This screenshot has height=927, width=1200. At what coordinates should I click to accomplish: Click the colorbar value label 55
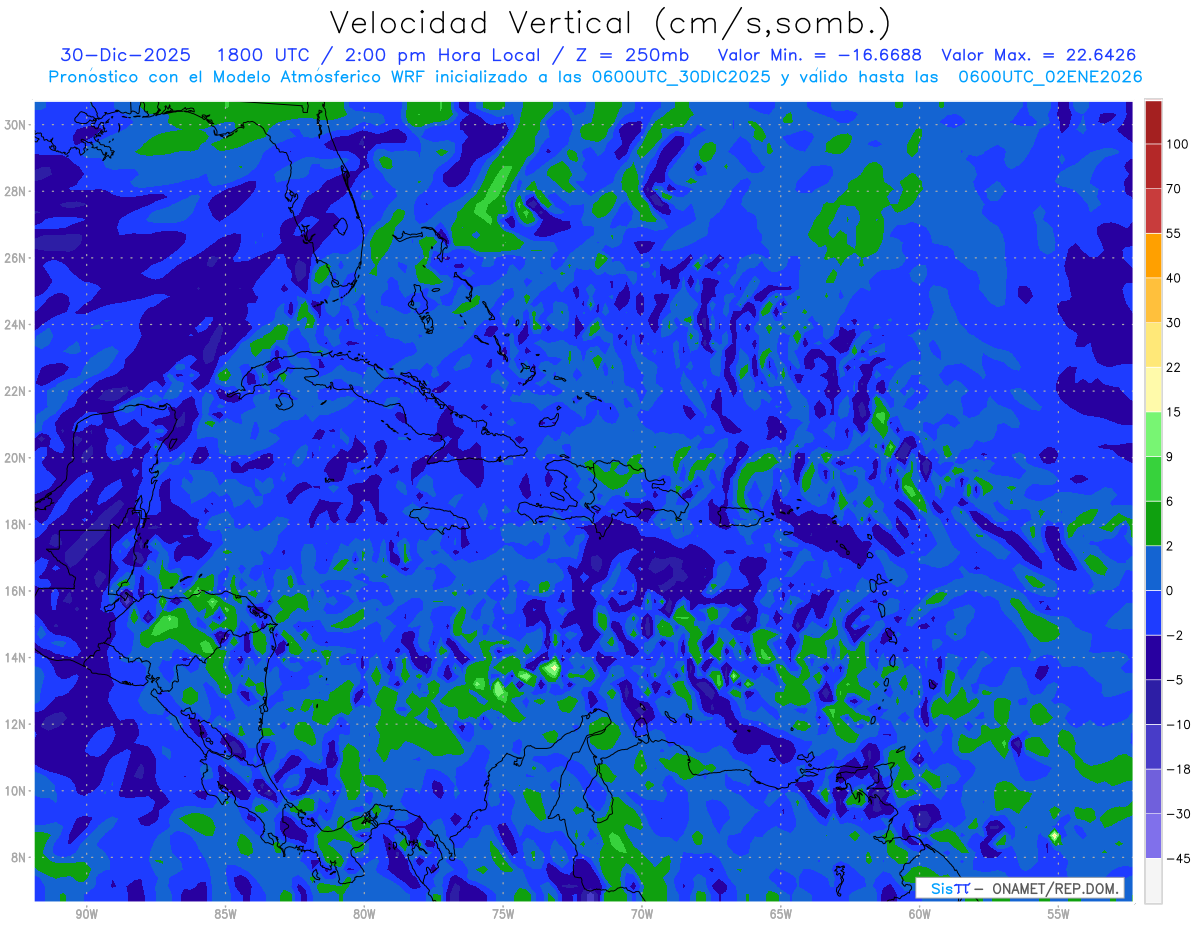pos(1174,233)
